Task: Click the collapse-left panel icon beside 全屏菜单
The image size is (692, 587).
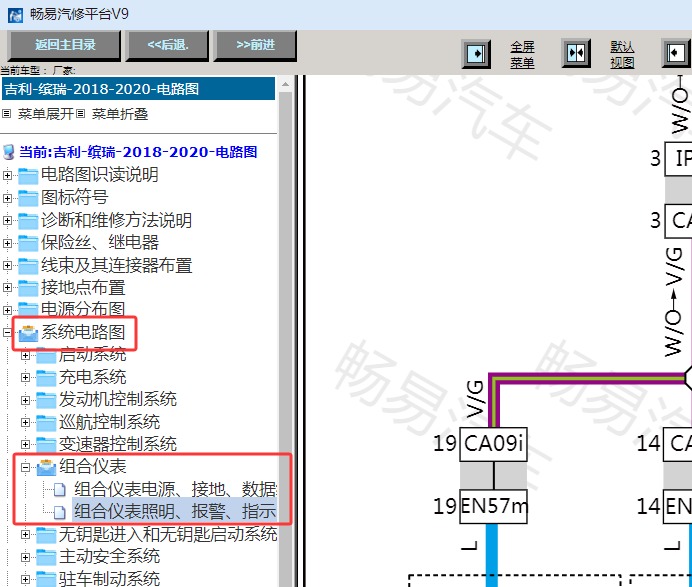Action: point(476,53)
